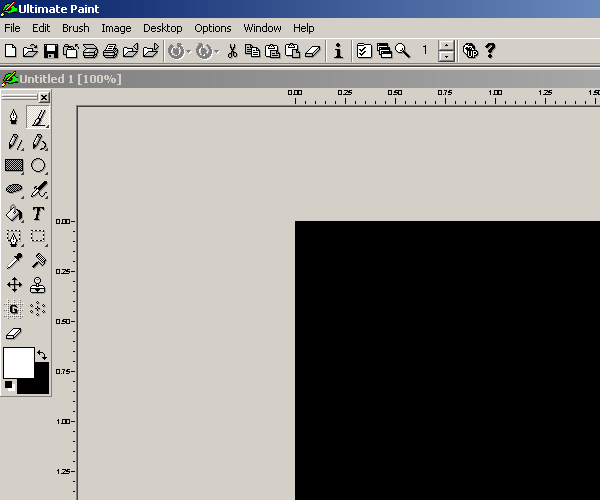Cut selection with scissors icon
Viewport: 600px width, 500px height.
pos(232,51)
